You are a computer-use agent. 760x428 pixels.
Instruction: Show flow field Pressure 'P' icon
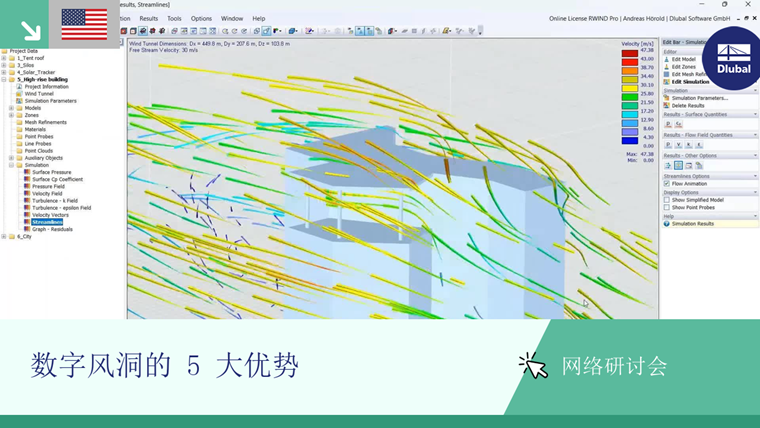coord(668,145)
